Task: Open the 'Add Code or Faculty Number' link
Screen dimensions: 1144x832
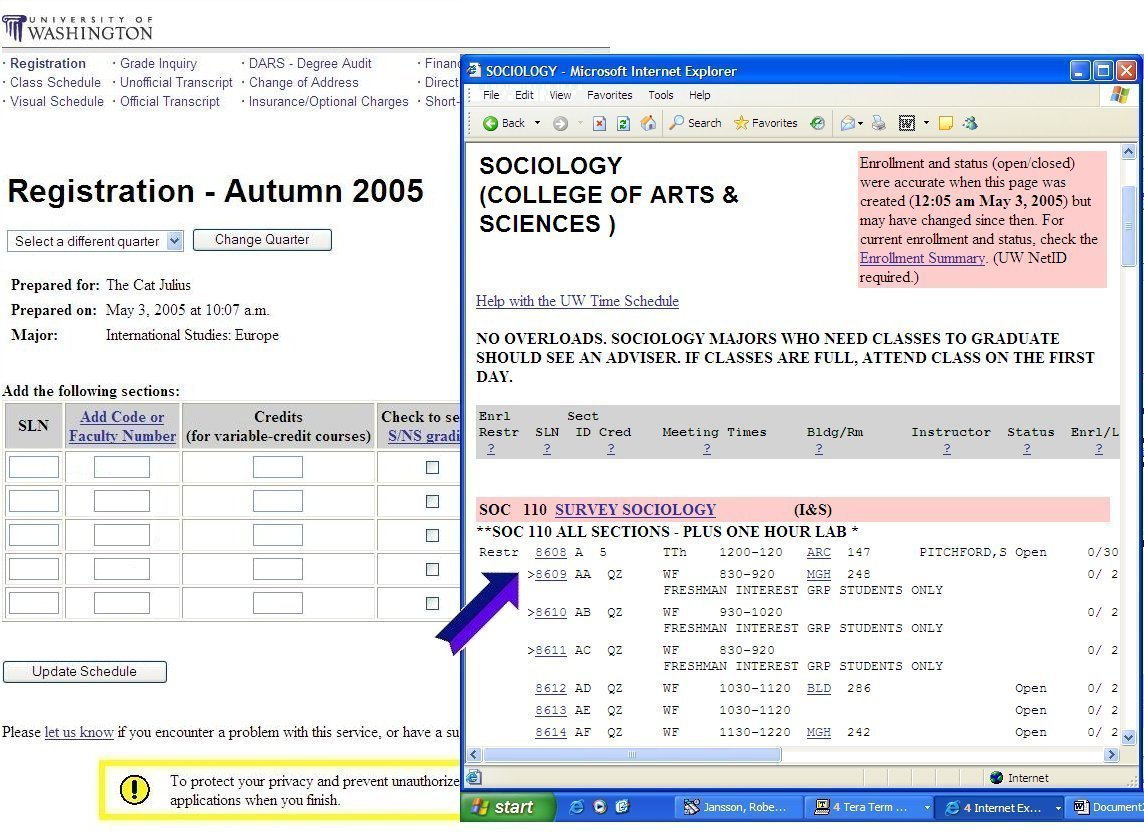Action: tap(122, 426)
